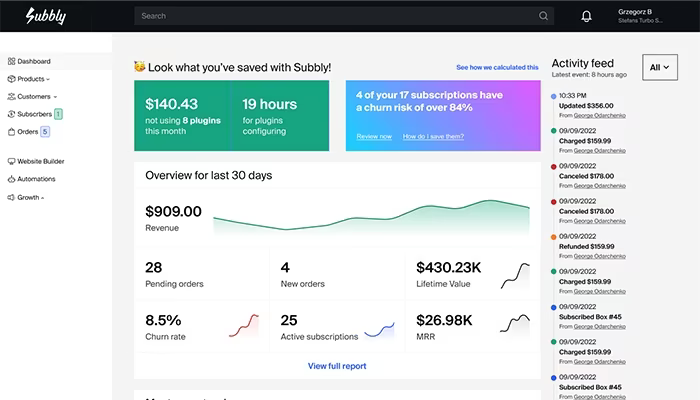700x400 pixels.
Task: Click the Automations robot icon
Action: tap(12, 179)
